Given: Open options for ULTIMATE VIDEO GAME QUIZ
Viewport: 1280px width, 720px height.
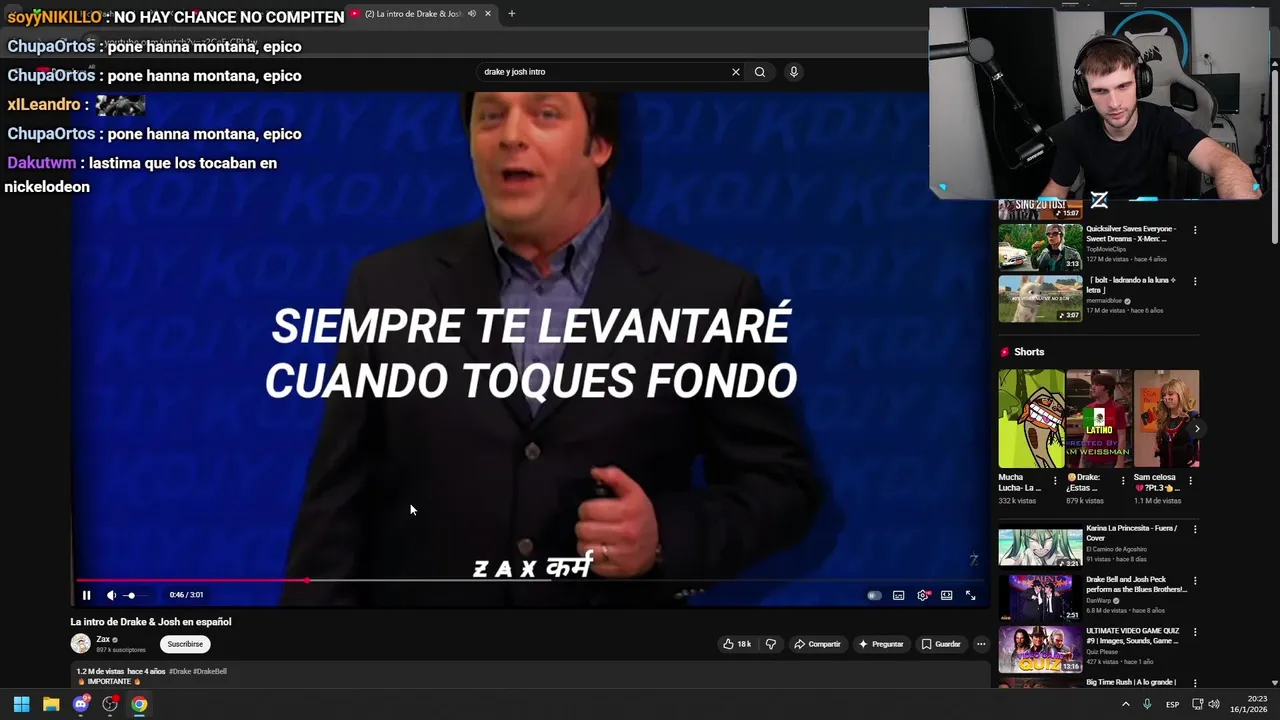Looking at the screenshot, I should [1195, 632].
